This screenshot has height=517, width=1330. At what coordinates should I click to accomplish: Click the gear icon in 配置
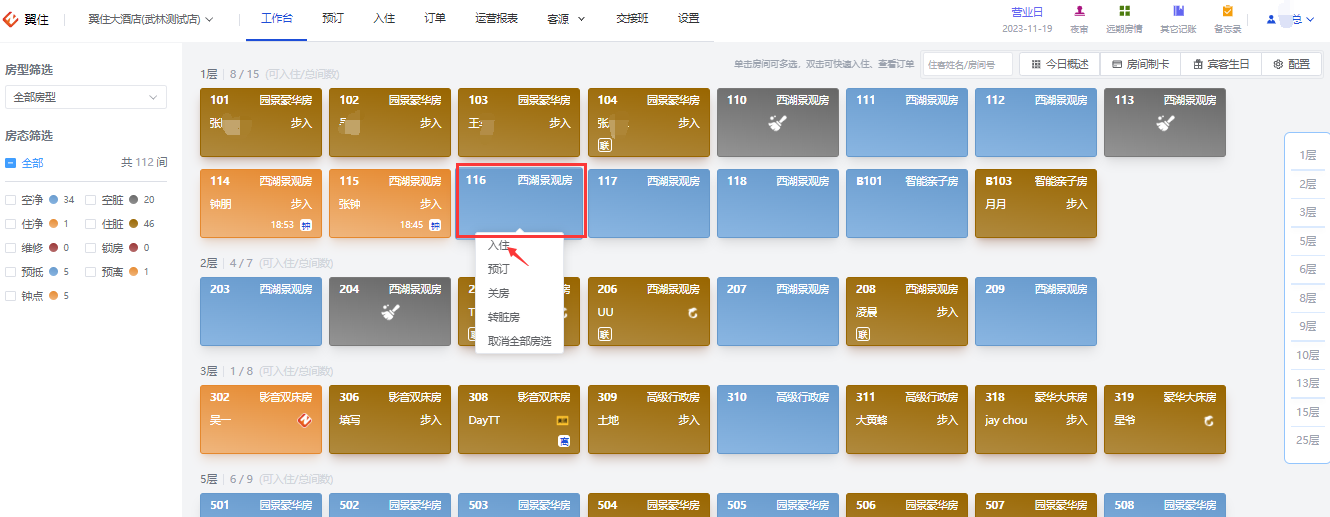click(x=1278, y=64)
